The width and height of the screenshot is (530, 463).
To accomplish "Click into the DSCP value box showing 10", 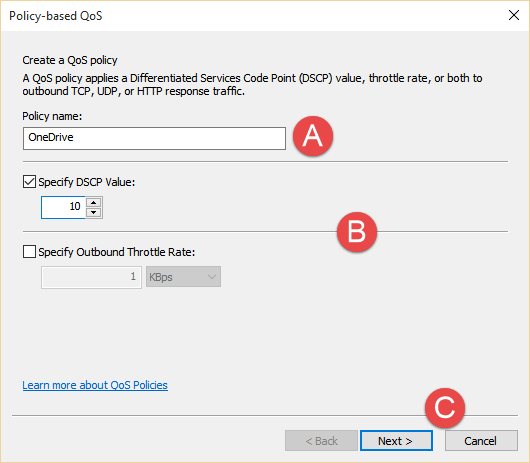I will coord(63,207).
